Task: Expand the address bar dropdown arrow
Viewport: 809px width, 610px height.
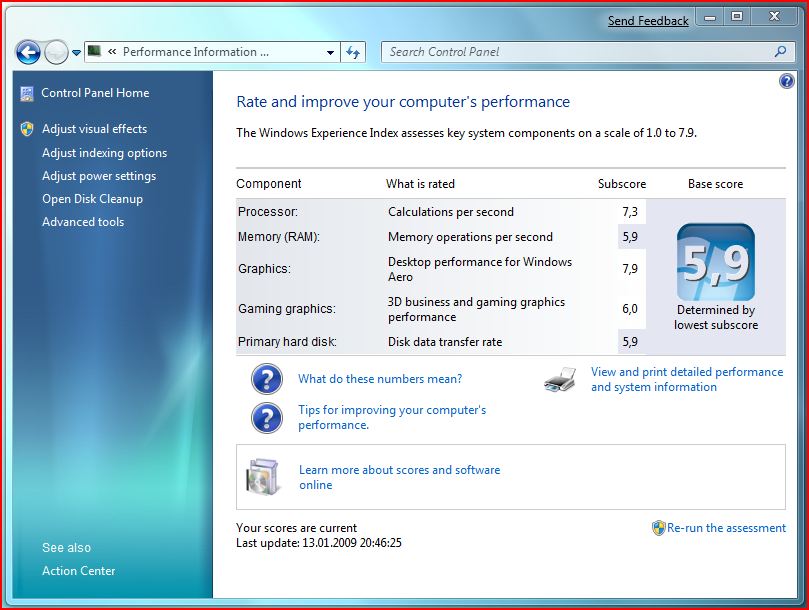Action: (330, 53)
